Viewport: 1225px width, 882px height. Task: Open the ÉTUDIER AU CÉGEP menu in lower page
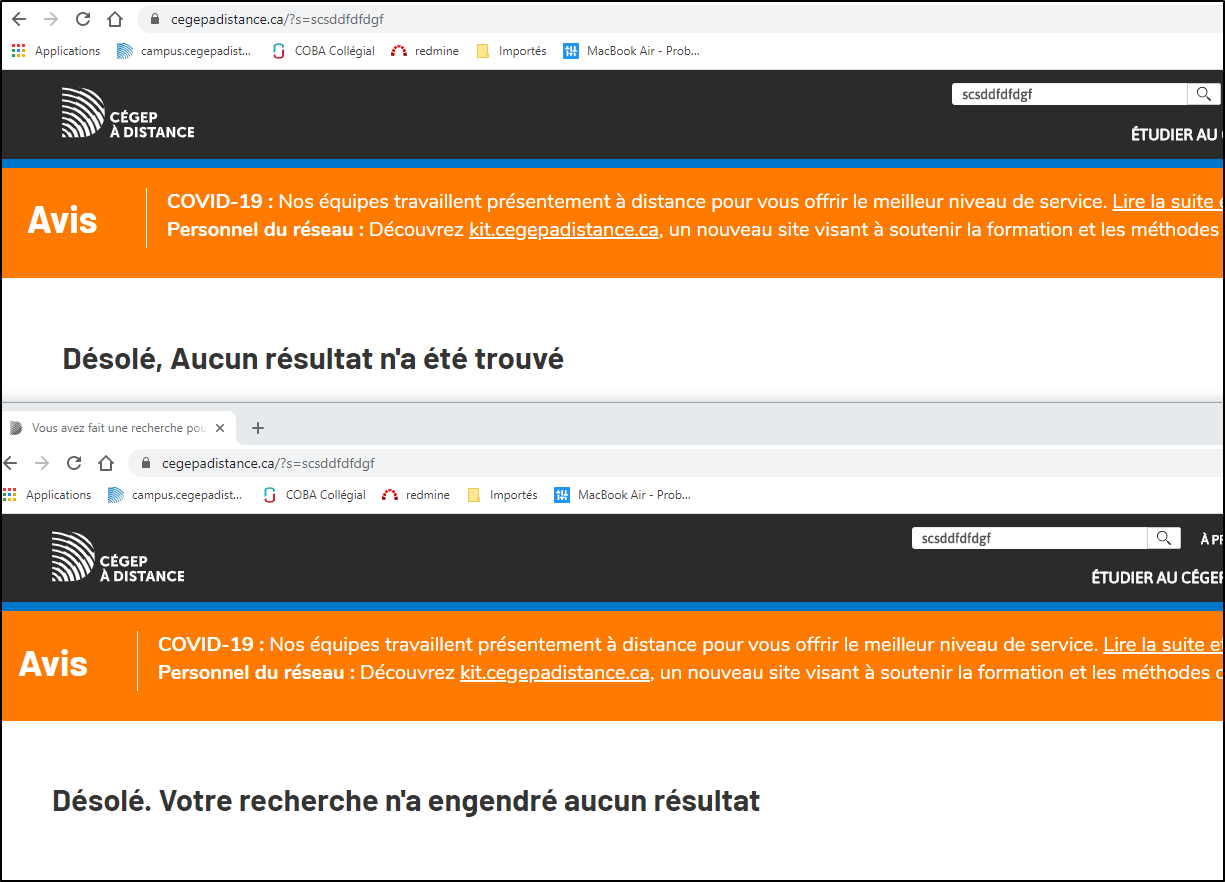pyautogui.click(x=1156, y=578)
